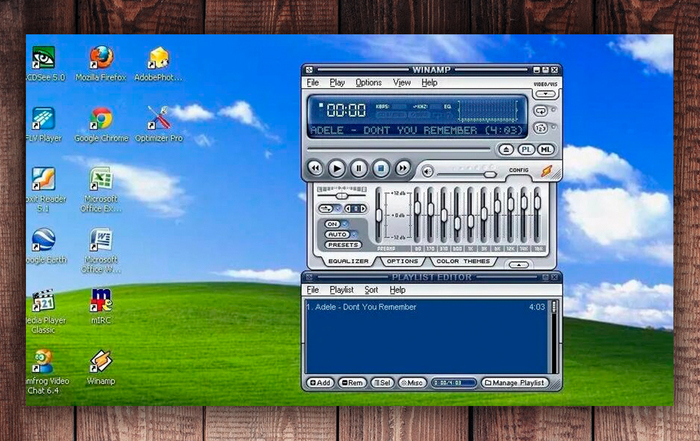This screenshot has height=441, width=700.
Task: Click the Winamp lightning bolt logo
Action: coord(547,171)
